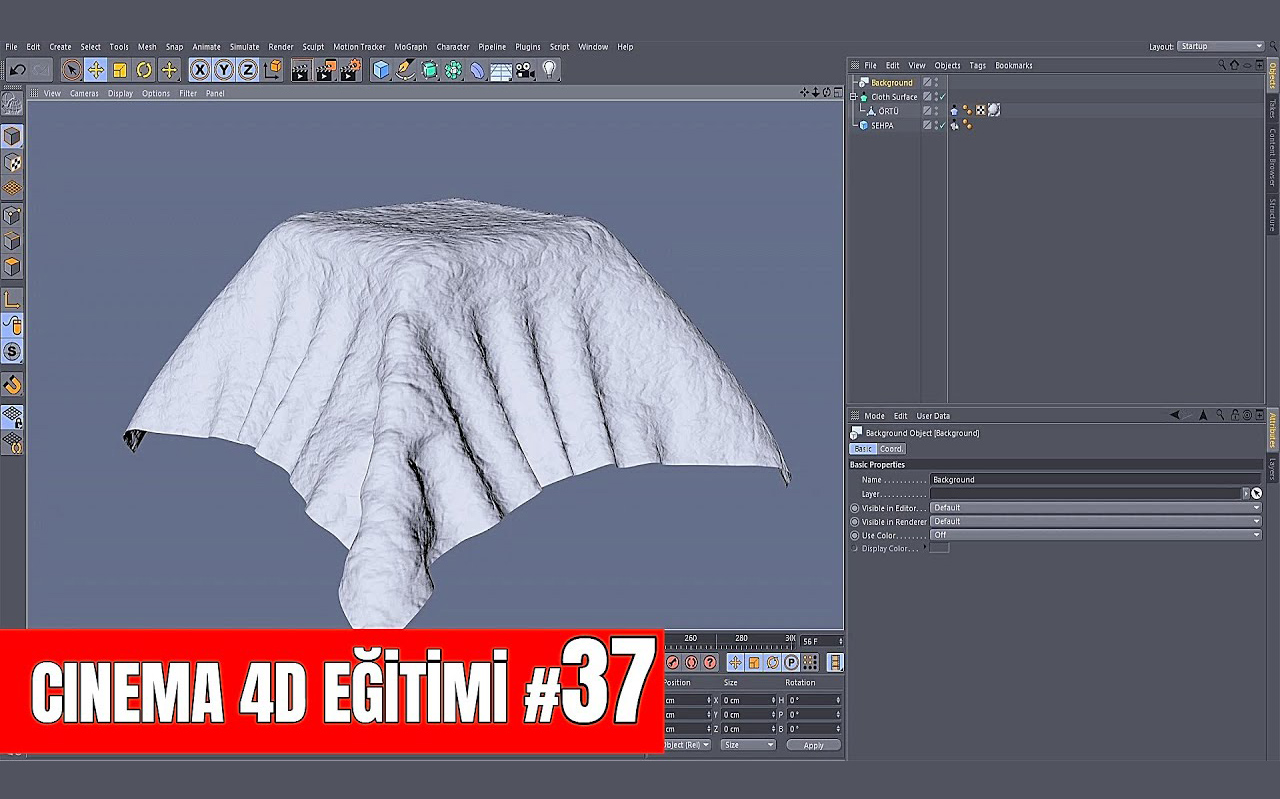Viewport: 1280px width, 799px height.
Task: Open Edit Render Settings gear clapperboard
Action: pos(350,70)
